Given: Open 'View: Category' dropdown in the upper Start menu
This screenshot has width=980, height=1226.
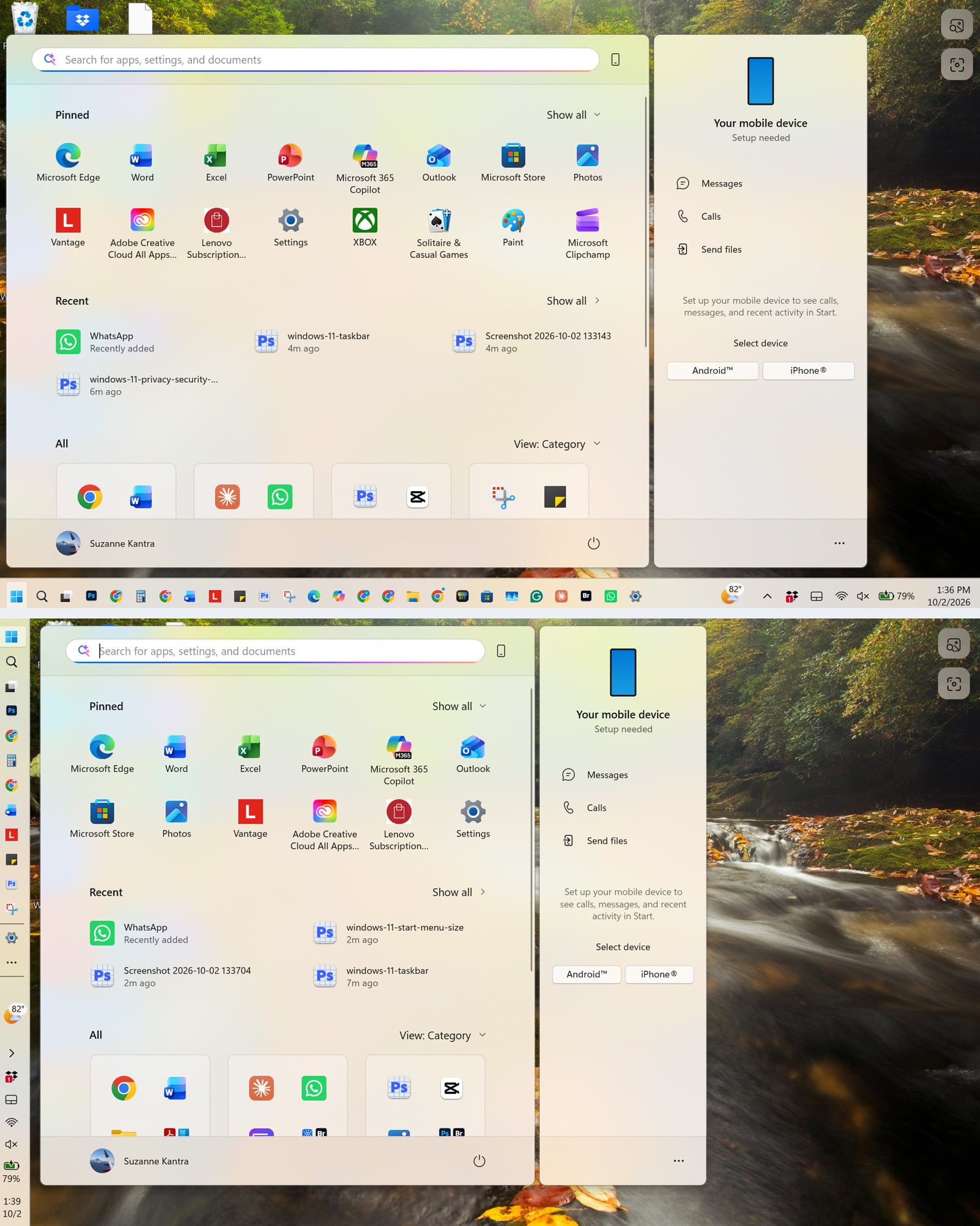Looking at the screenshot, I should (557, 444).
